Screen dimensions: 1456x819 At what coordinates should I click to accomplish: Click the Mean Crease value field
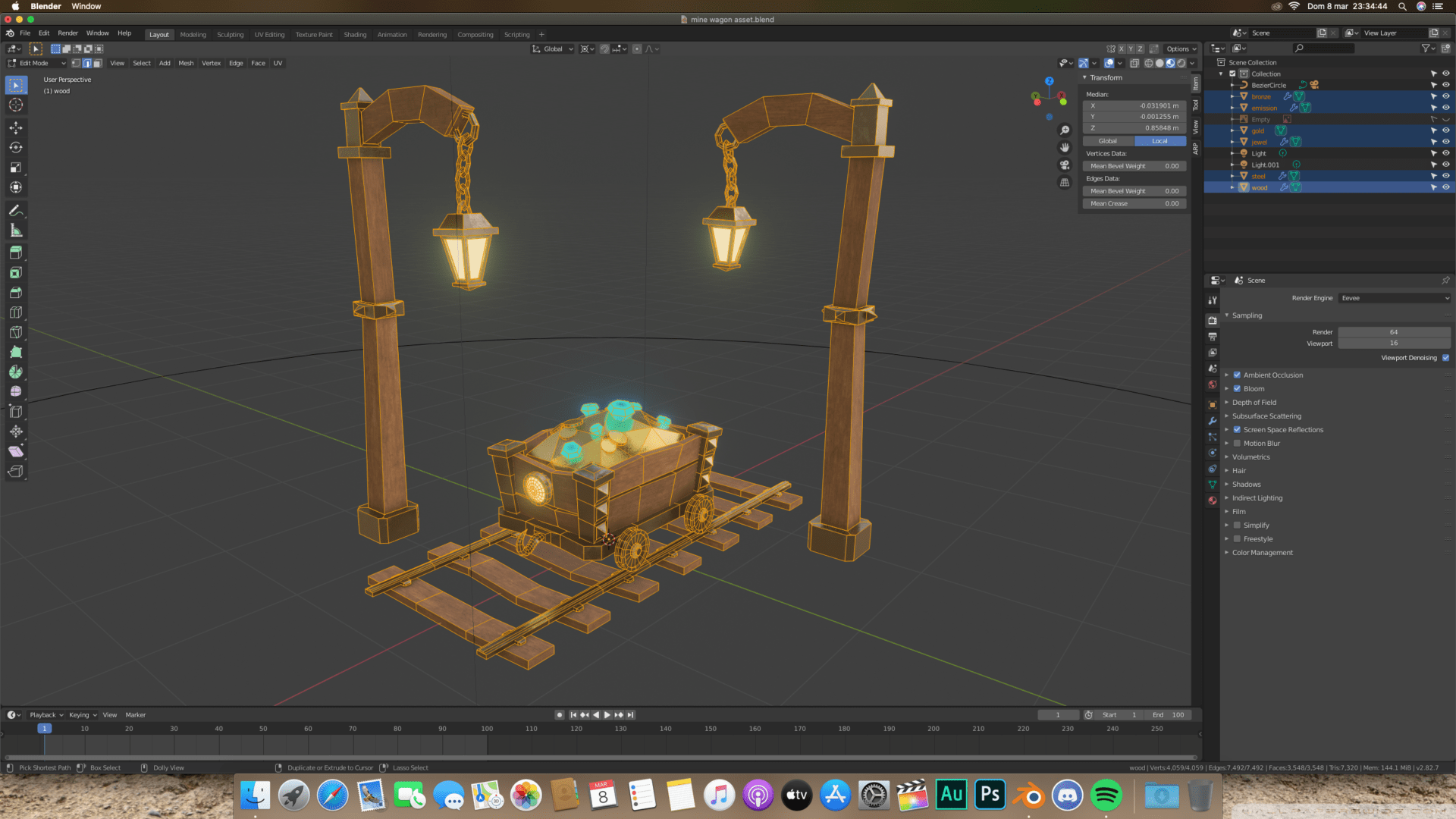click(x=1134, y=203)
